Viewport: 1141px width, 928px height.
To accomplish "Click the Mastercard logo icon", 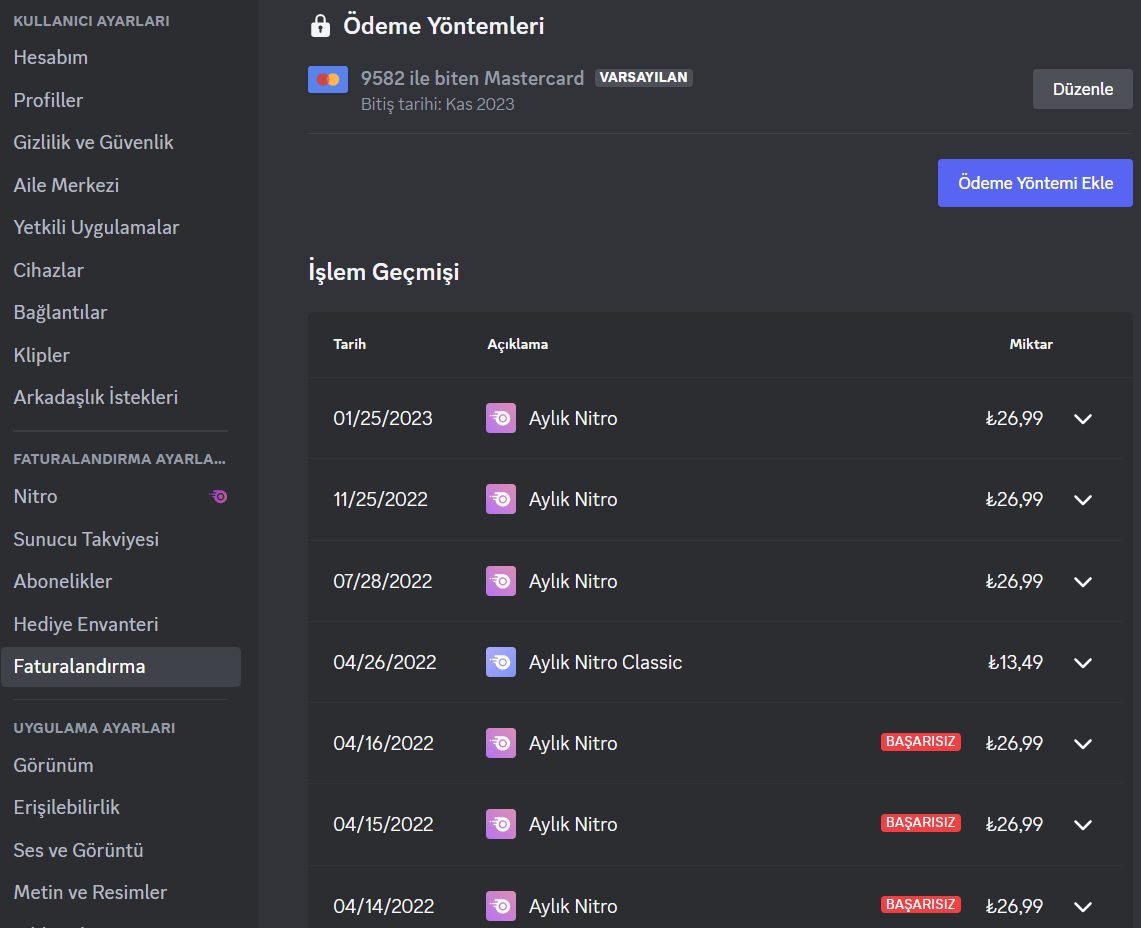I will pos(327,79).
